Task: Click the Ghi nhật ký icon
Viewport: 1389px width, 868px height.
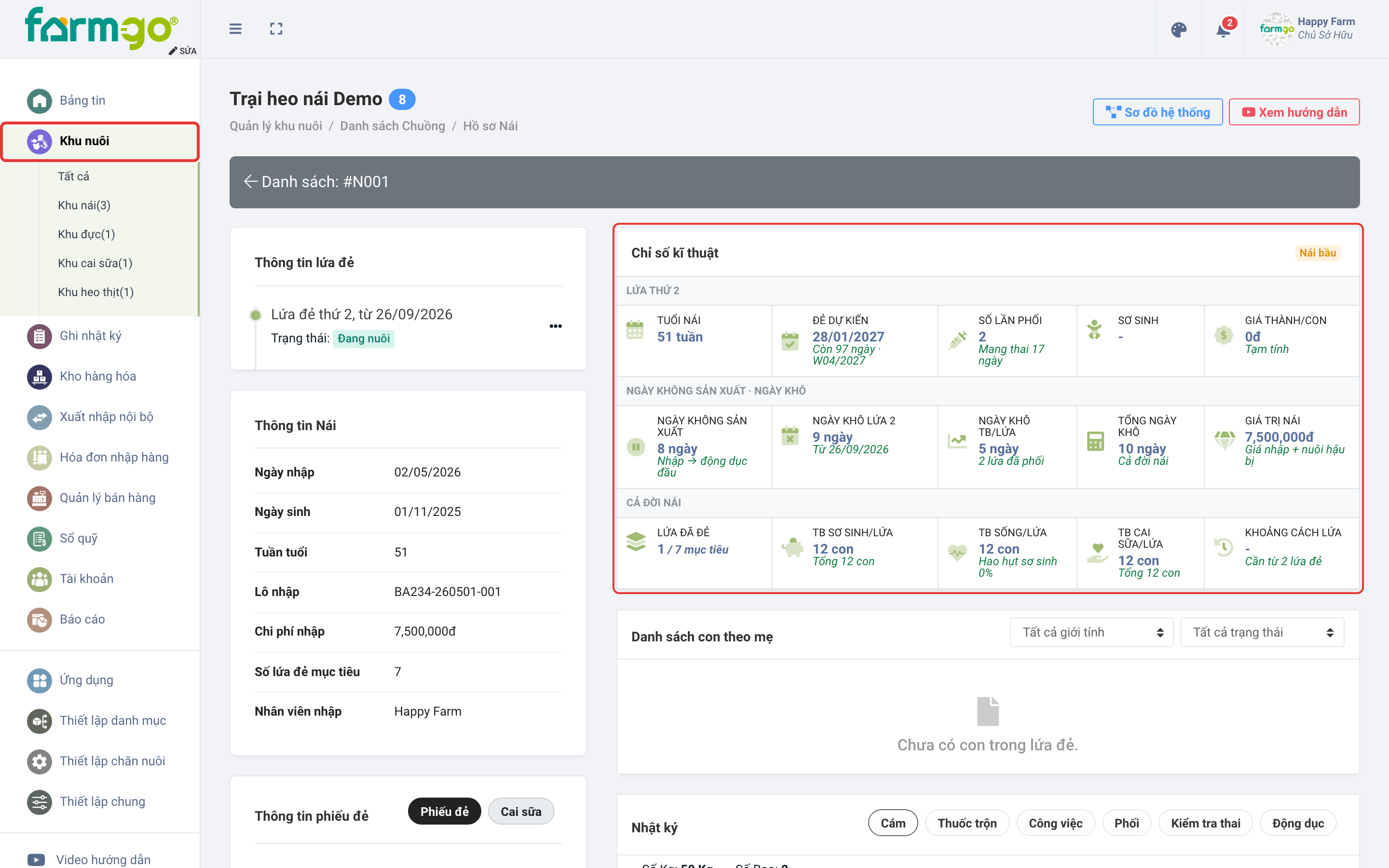Action: click(x=39, y=336)
